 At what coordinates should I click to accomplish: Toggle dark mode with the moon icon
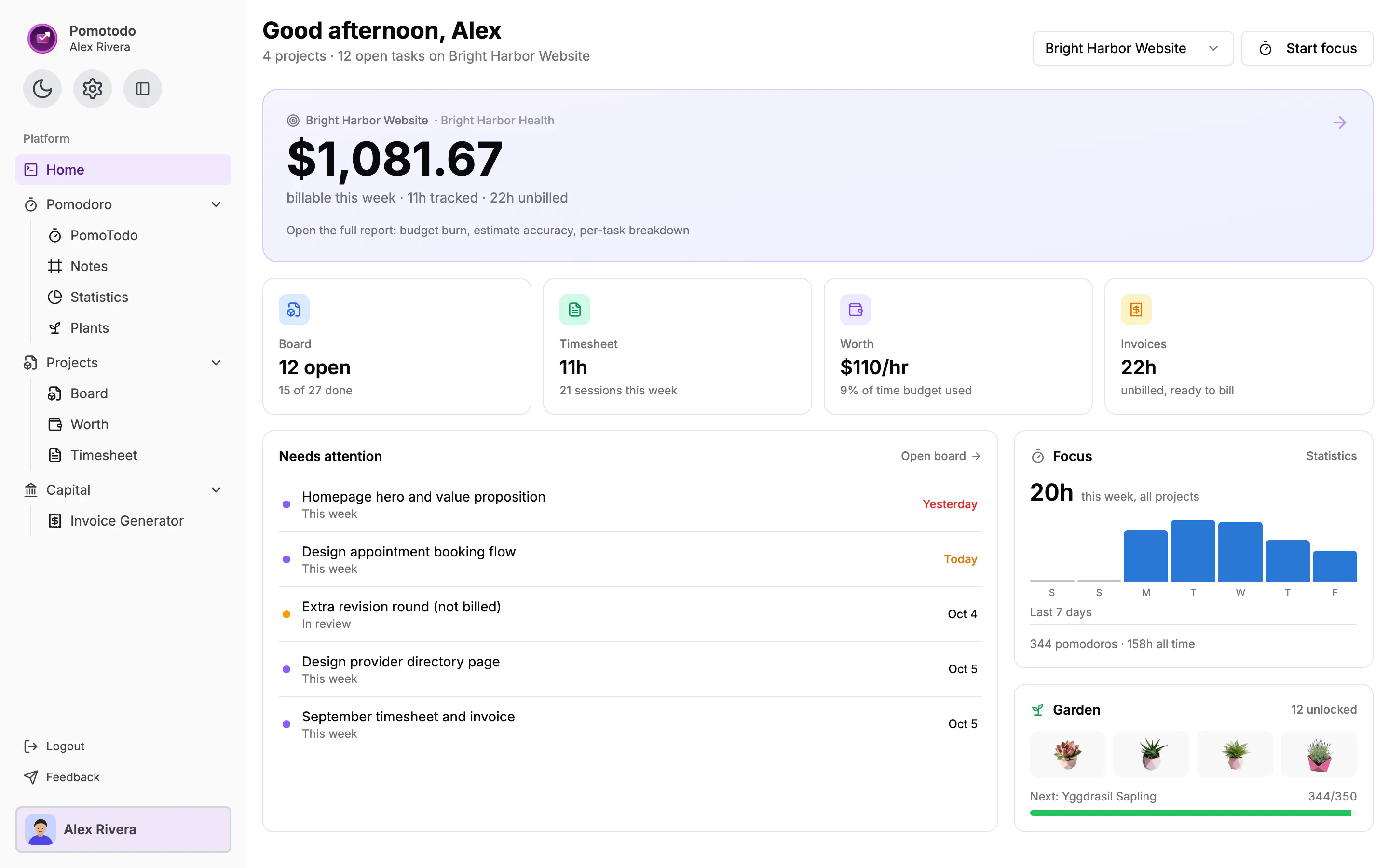42,88
